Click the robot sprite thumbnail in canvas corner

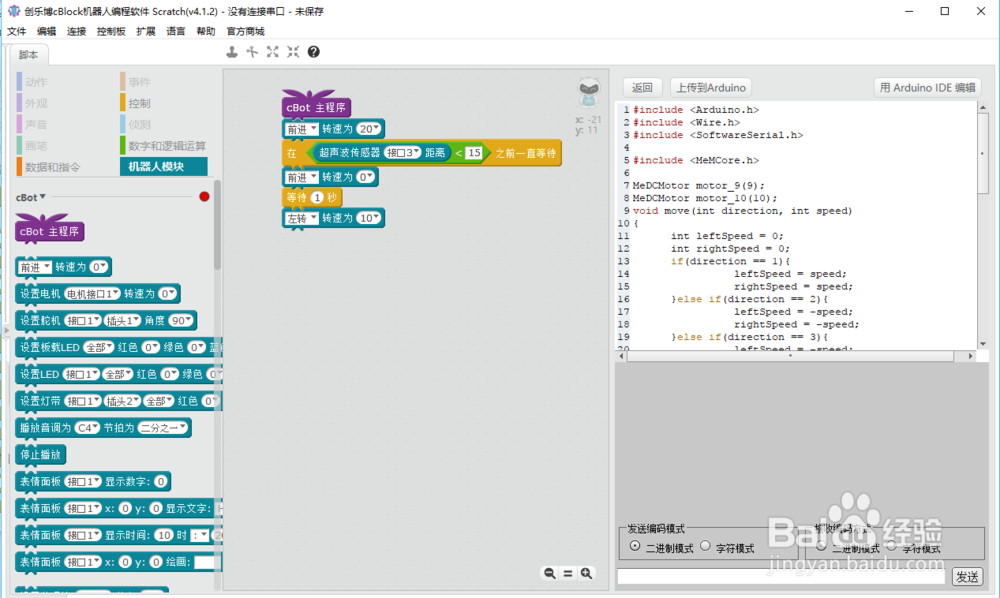588,92
